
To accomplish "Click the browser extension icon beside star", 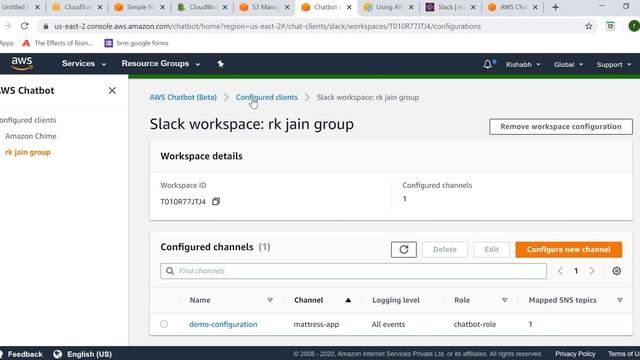I will click(610, 26).
